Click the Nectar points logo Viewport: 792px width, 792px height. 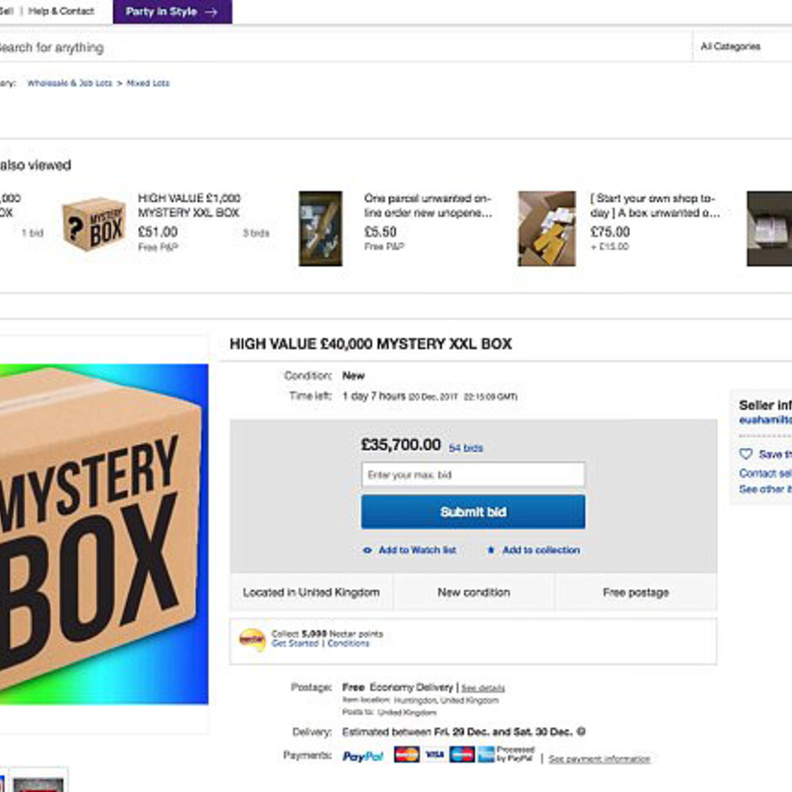253,639
